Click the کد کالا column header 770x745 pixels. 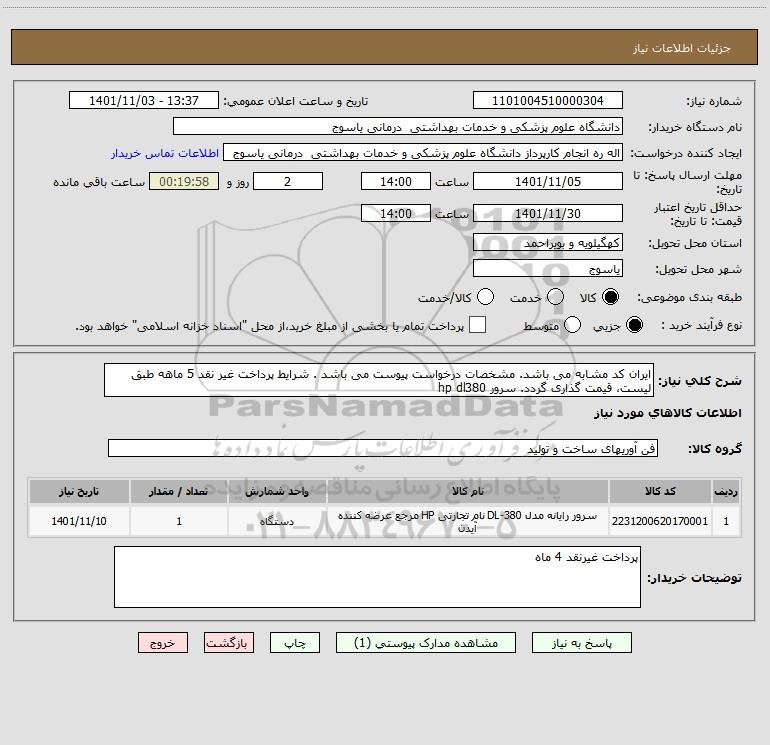660,491
